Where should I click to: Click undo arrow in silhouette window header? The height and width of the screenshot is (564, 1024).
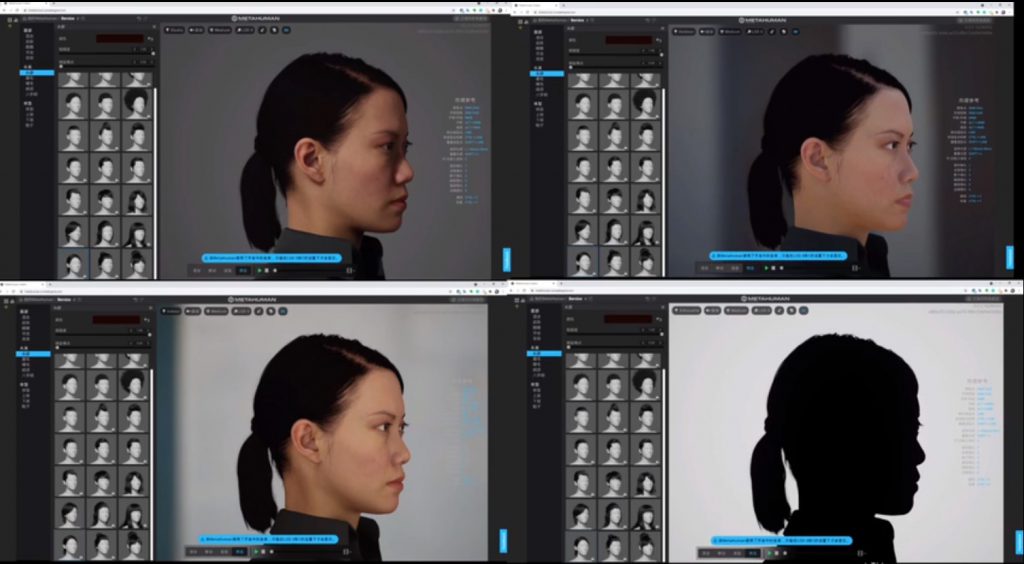647,298
